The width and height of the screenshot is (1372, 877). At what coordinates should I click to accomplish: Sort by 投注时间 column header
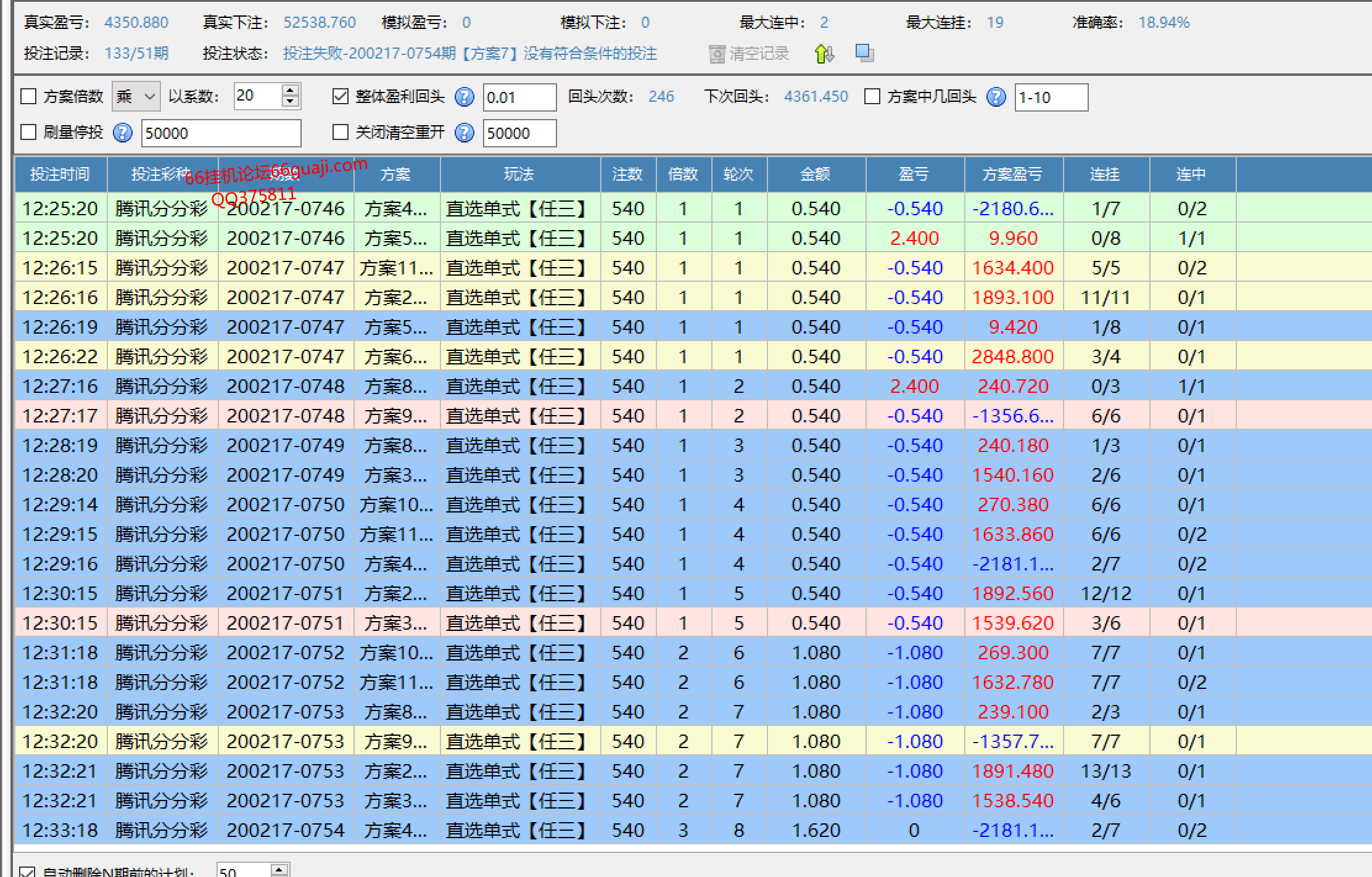click(x=60, y=175)
